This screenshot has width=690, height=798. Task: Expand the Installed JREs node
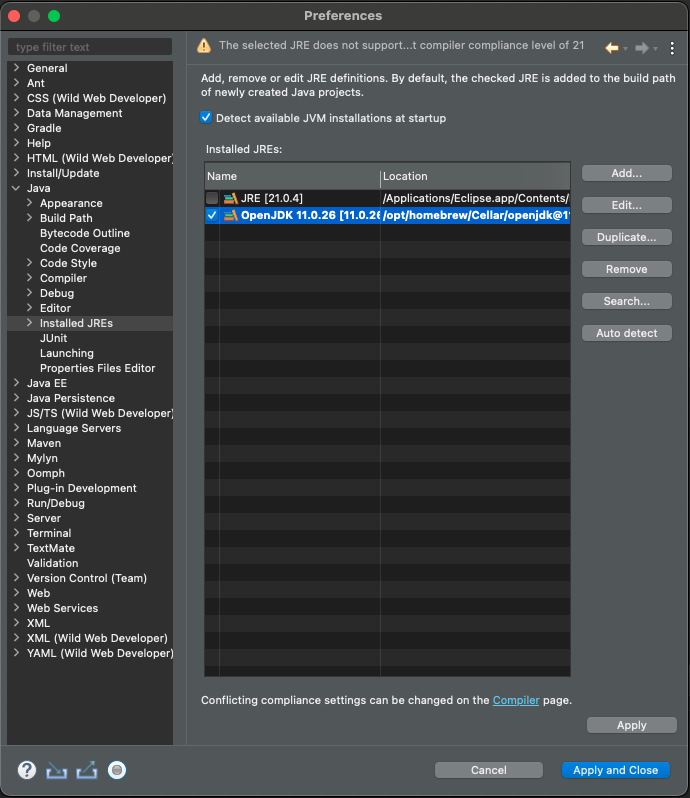point(30,323)
